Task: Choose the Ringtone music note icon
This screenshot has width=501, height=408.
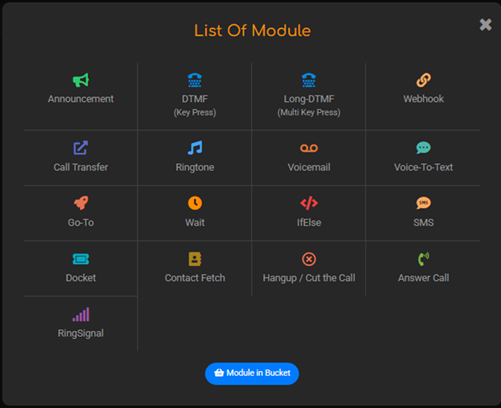Action: pyautogui.click(x=195, y=148)
